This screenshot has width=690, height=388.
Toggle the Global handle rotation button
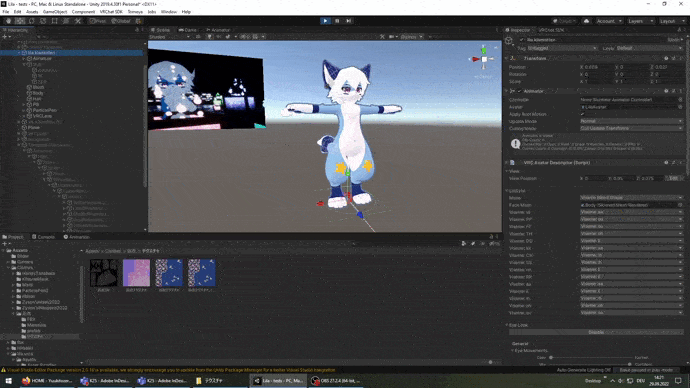click(121, 21)
